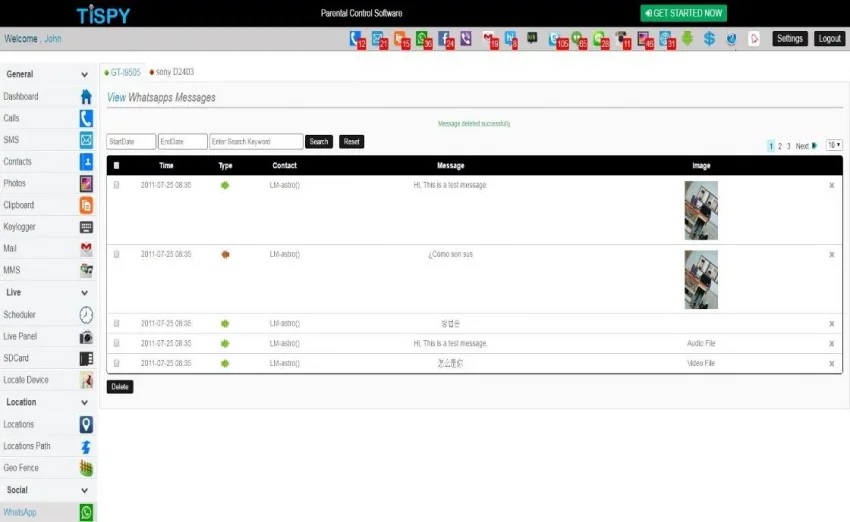
Task: Switch to the sony D2403 device tab
Action: click(171, 72)
